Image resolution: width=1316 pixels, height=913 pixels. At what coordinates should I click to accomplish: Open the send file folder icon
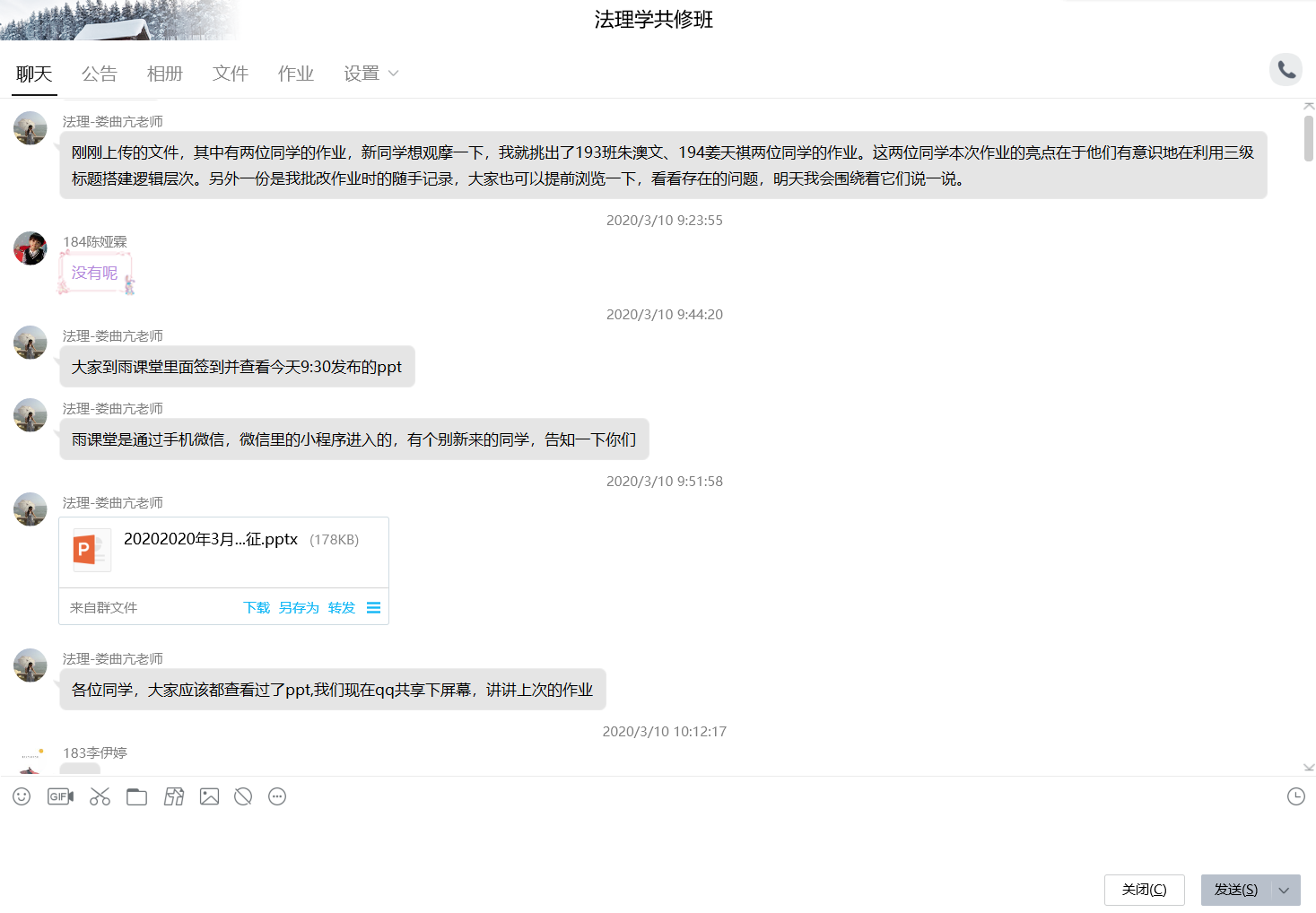coord(136,796)
